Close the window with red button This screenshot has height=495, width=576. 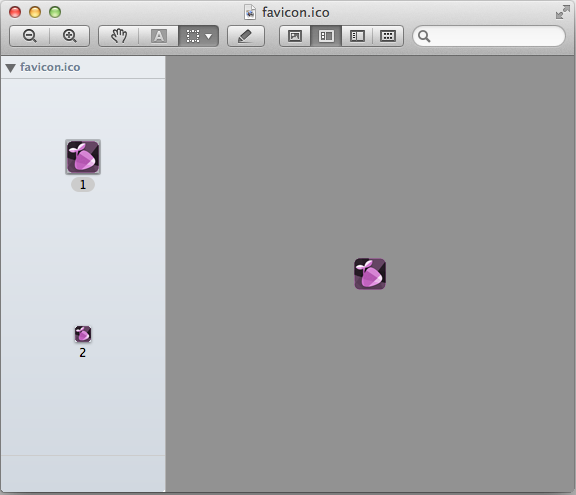[15, 12]
